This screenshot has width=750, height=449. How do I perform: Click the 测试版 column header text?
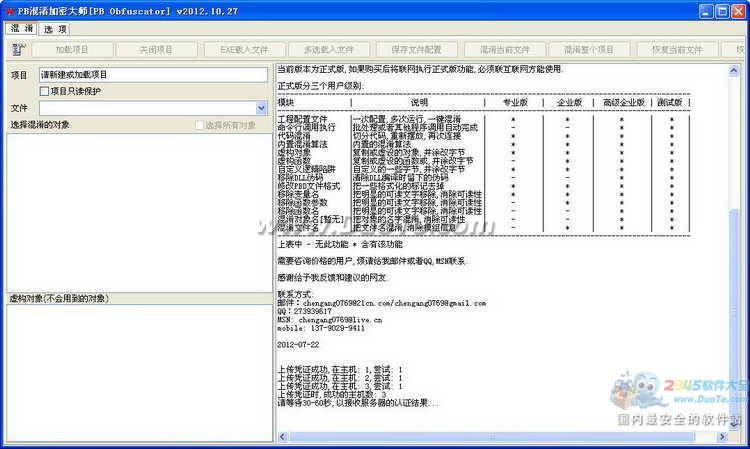(x=670, y=102)
